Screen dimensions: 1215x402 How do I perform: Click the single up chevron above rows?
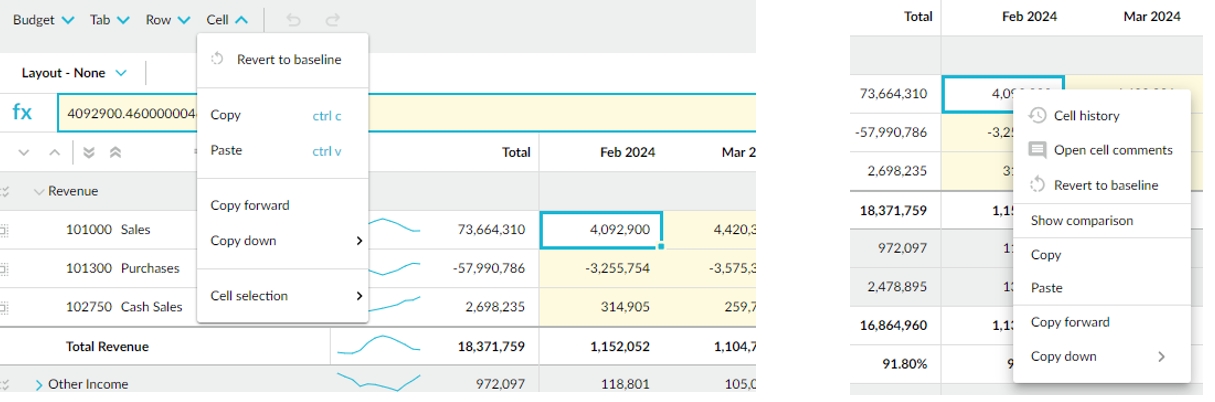click(54, 152)
